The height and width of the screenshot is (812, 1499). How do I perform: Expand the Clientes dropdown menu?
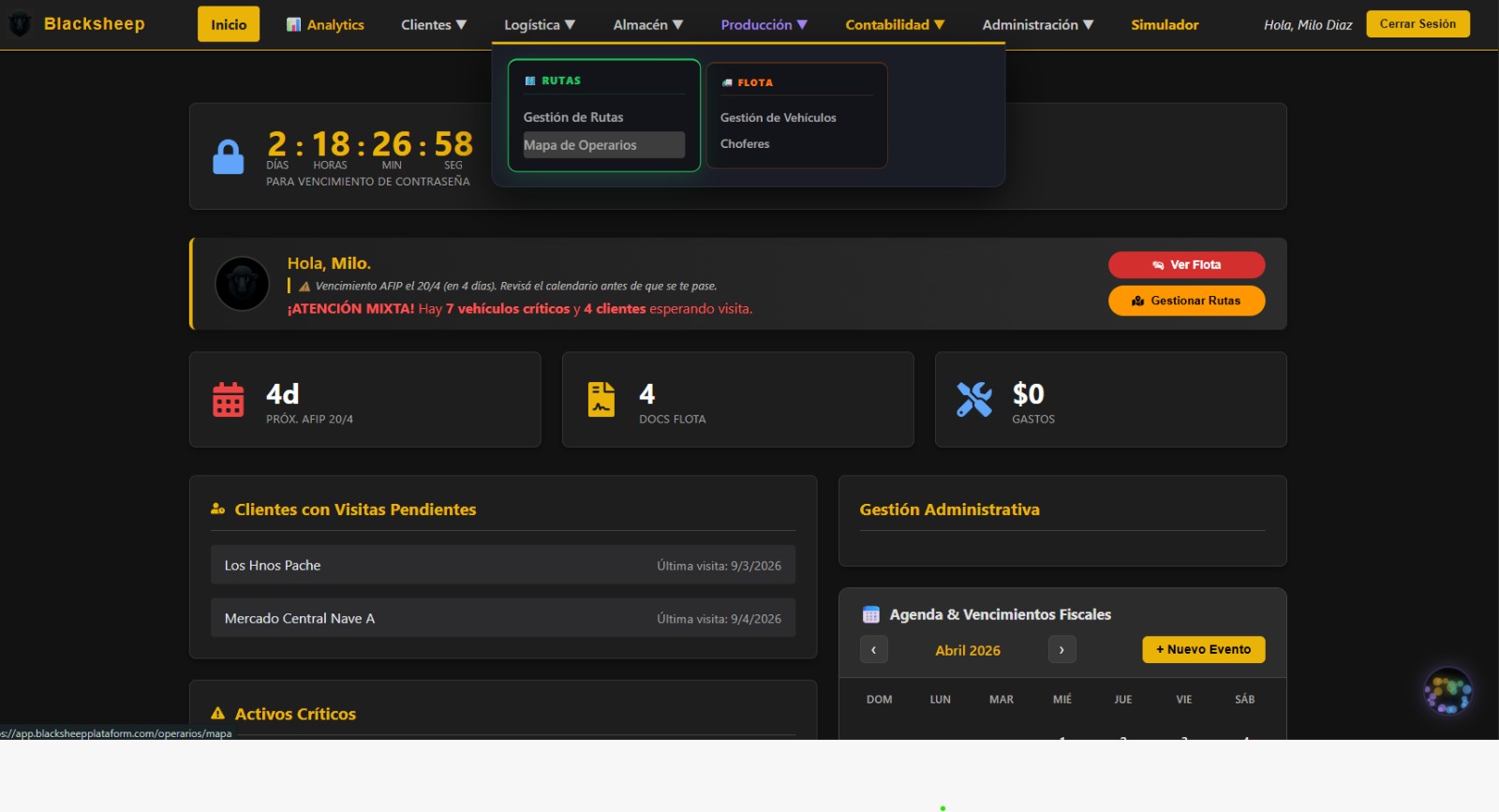point(434,25)
